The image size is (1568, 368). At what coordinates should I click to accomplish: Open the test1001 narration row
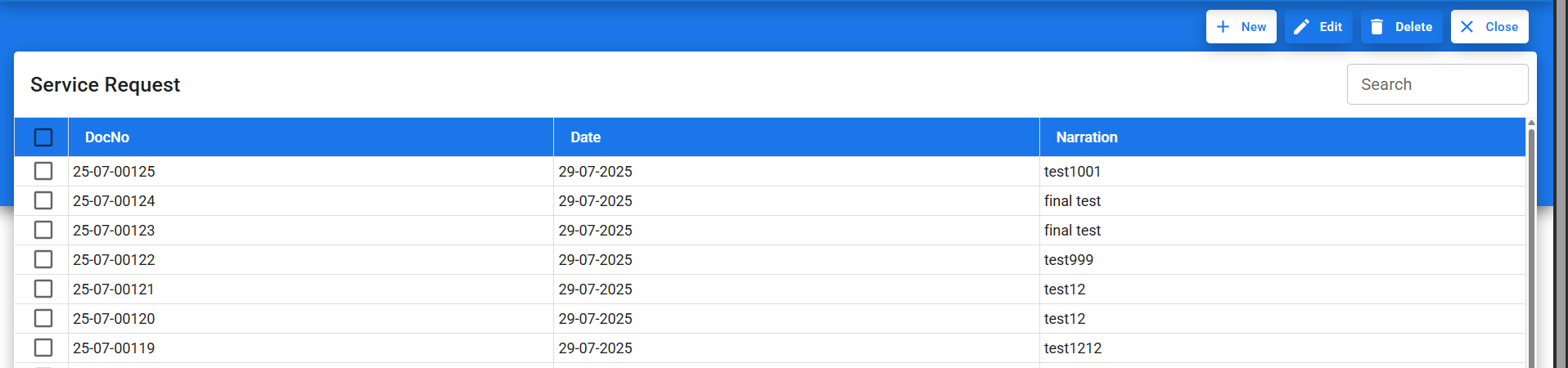pos(1072,172)
